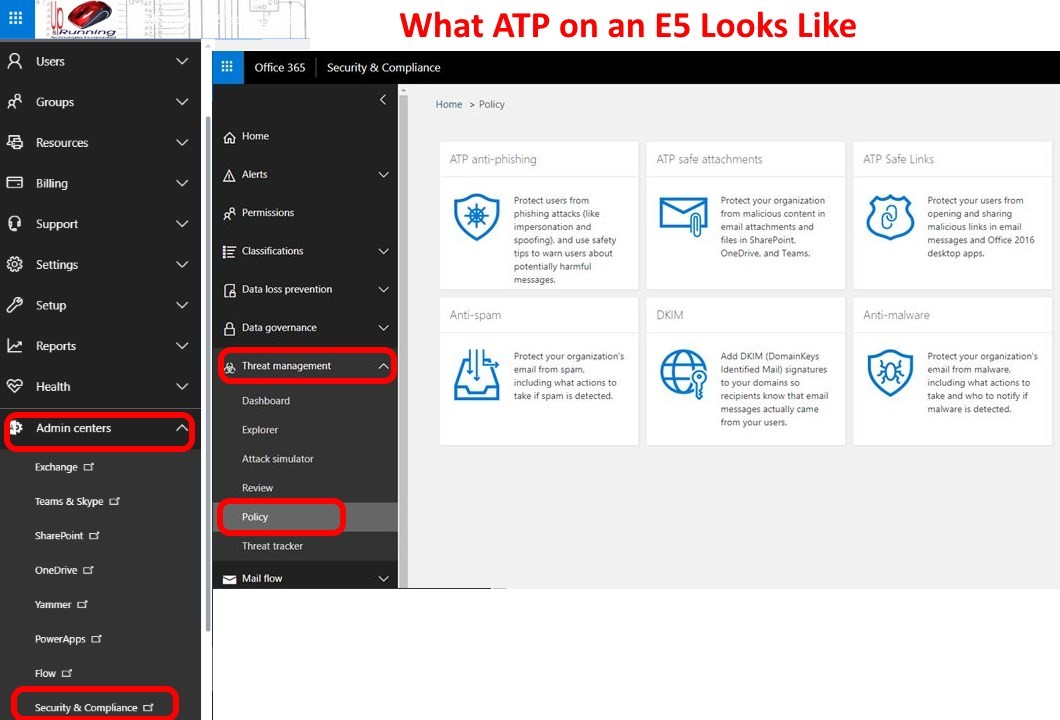Screen dimensions: 1060x720
Task: Open the Office 365 app launcher waffle icon
Action: (227, 67)
